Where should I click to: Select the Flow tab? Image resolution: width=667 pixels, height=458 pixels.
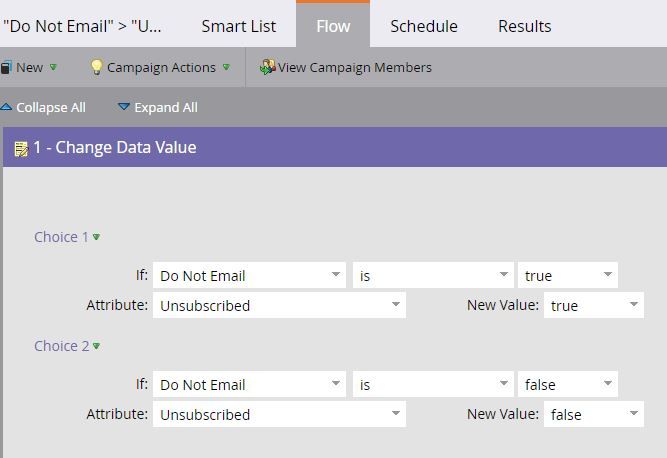(x=333, y=26)
